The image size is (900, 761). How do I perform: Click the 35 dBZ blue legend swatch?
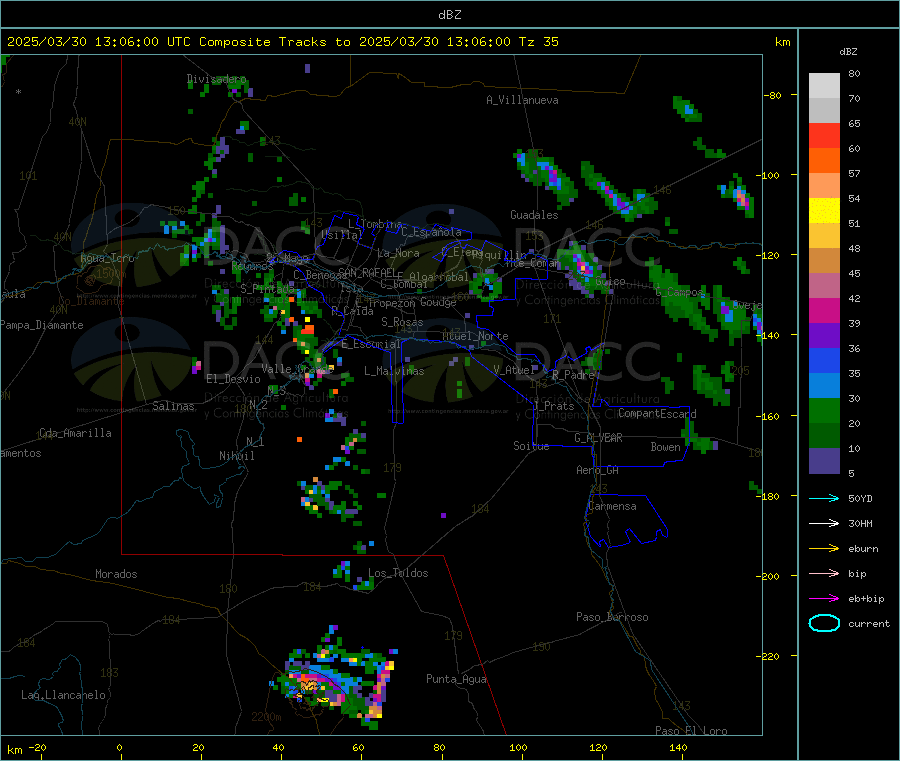[824, 360]
